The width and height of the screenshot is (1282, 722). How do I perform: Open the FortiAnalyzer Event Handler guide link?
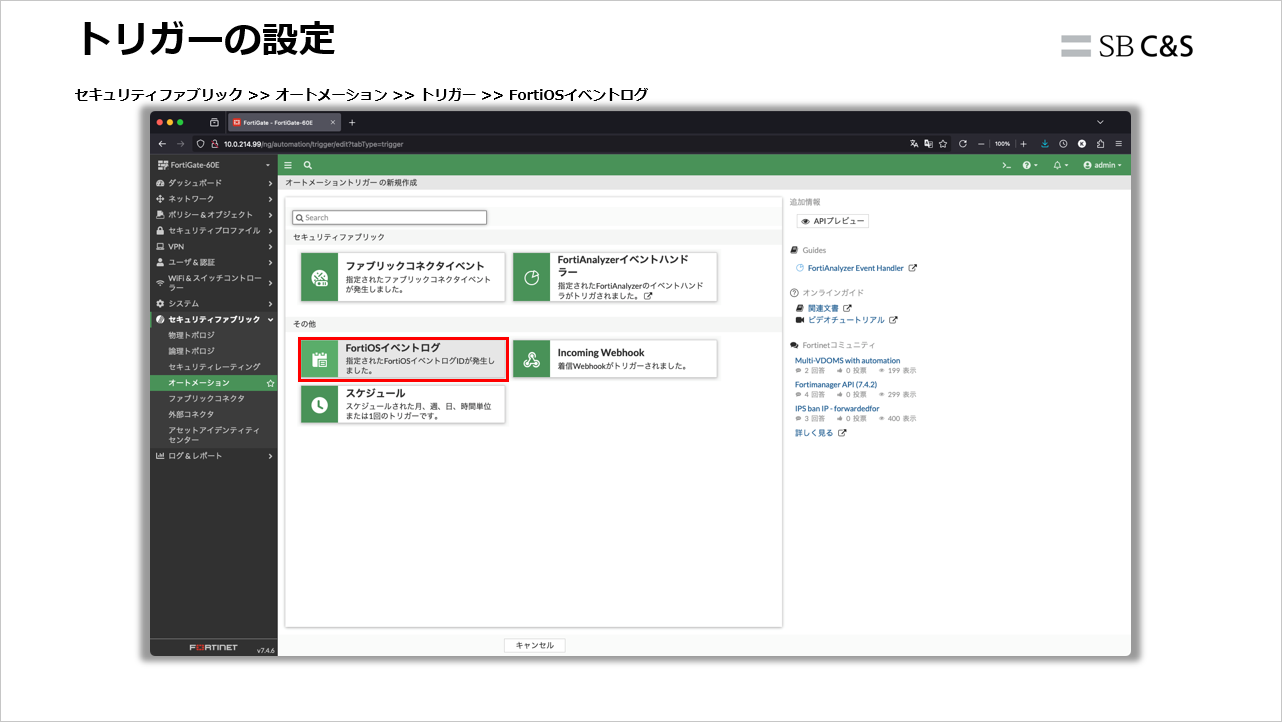855,268
